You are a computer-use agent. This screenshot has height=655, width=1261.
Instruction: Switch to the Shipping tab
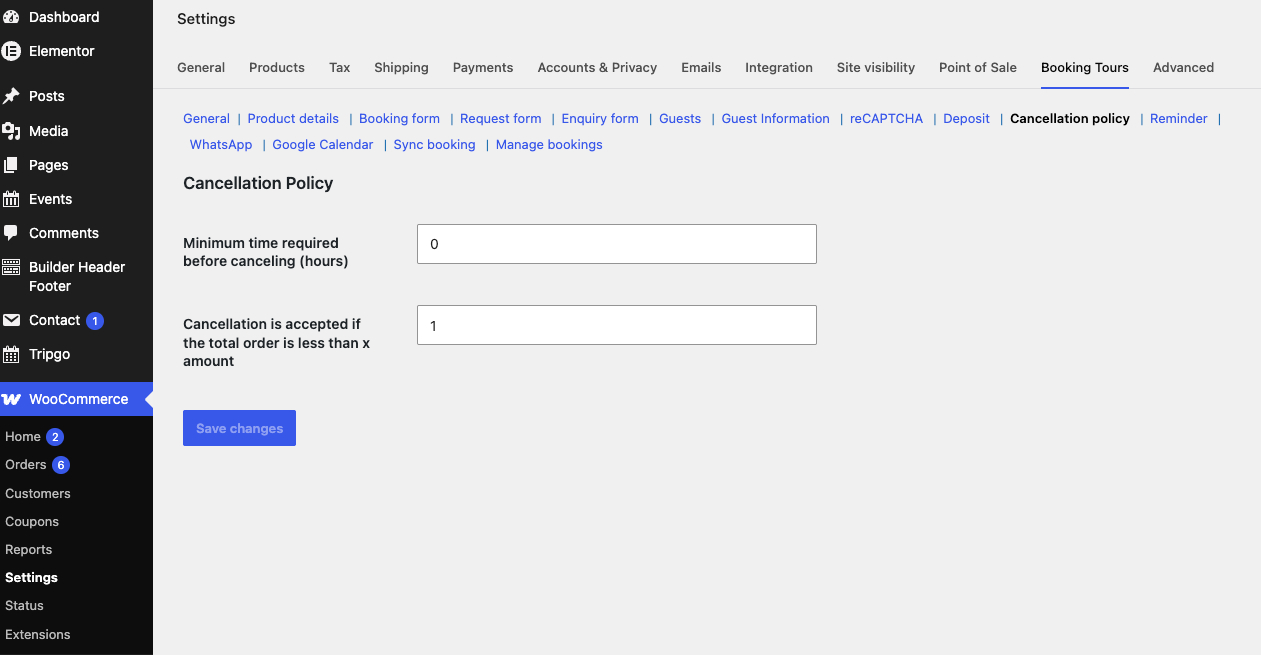(401, 67)
